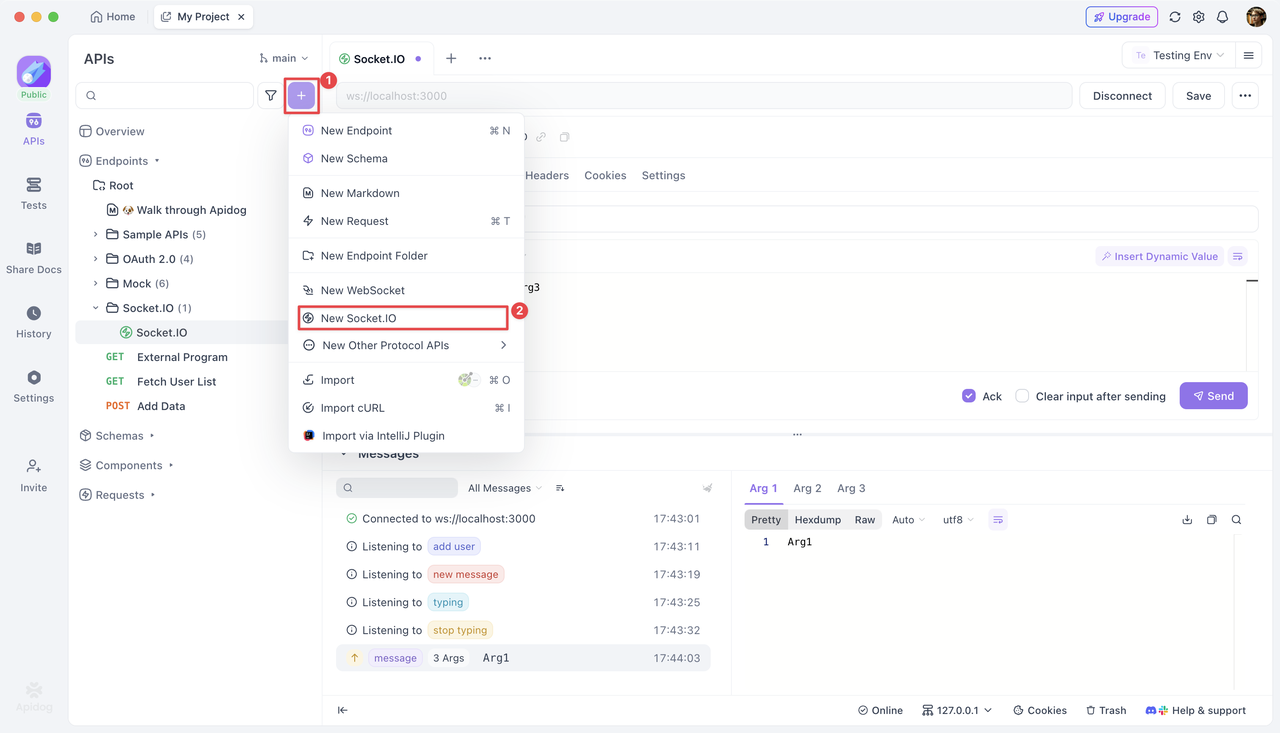Open the Testing Env dropdown
Viewport: 1280px width, 733px height.
(x=1179, y=56)
